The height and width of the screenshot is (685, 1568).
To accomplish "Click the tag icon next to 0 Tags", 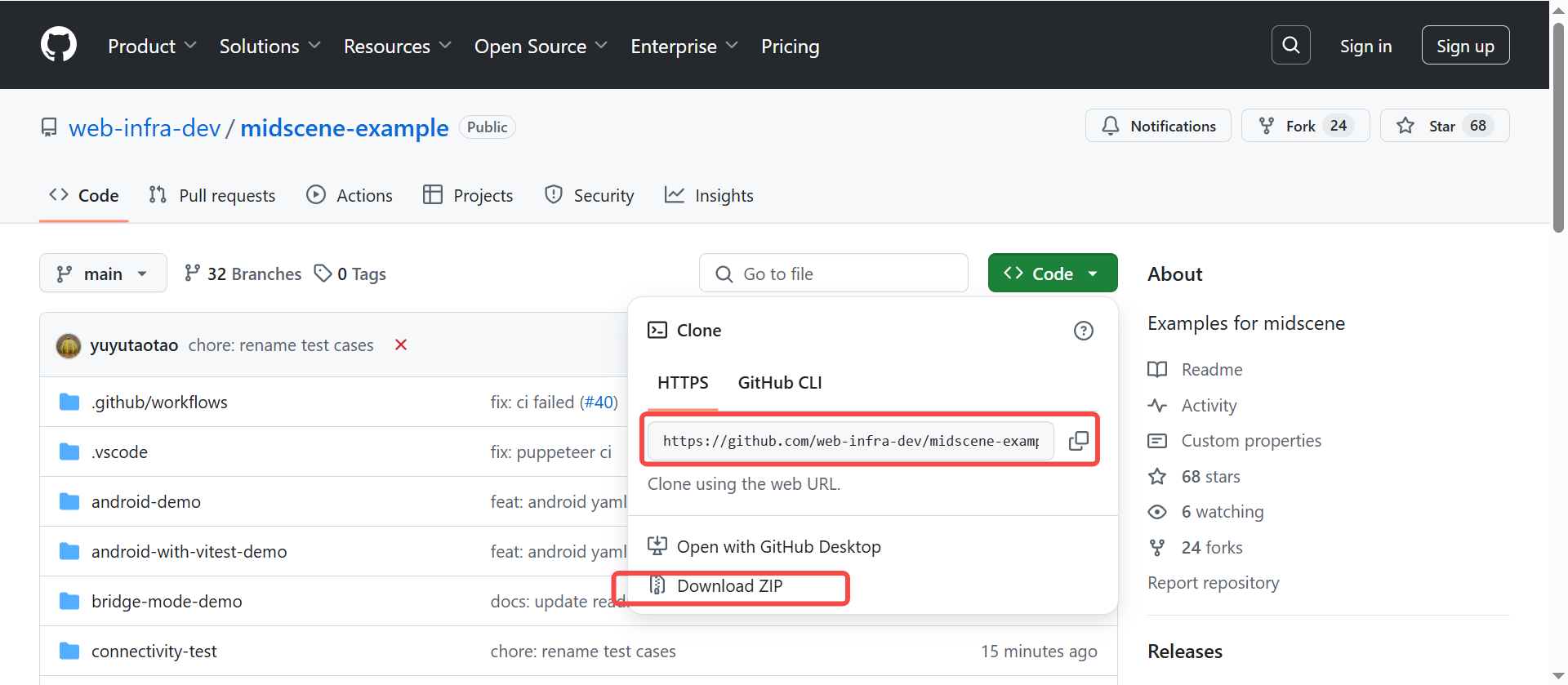I will pyautogui.click(x=323, y=274).
